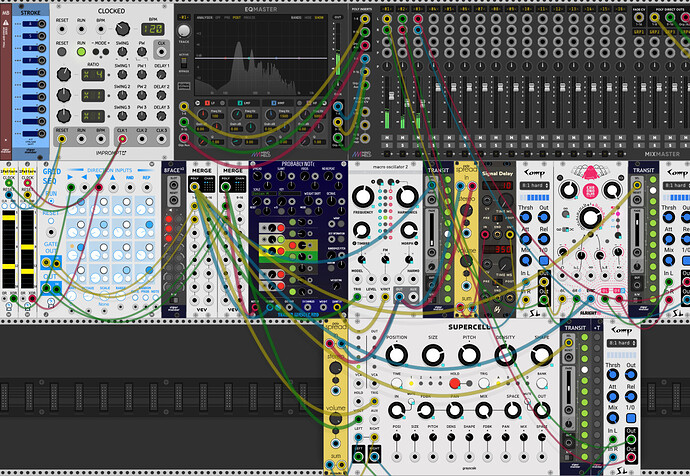Screen dimensions: 690x476
Task: Turn the Thrsh knob on Comp beside Signal Delay
Action: click(525, 217)
